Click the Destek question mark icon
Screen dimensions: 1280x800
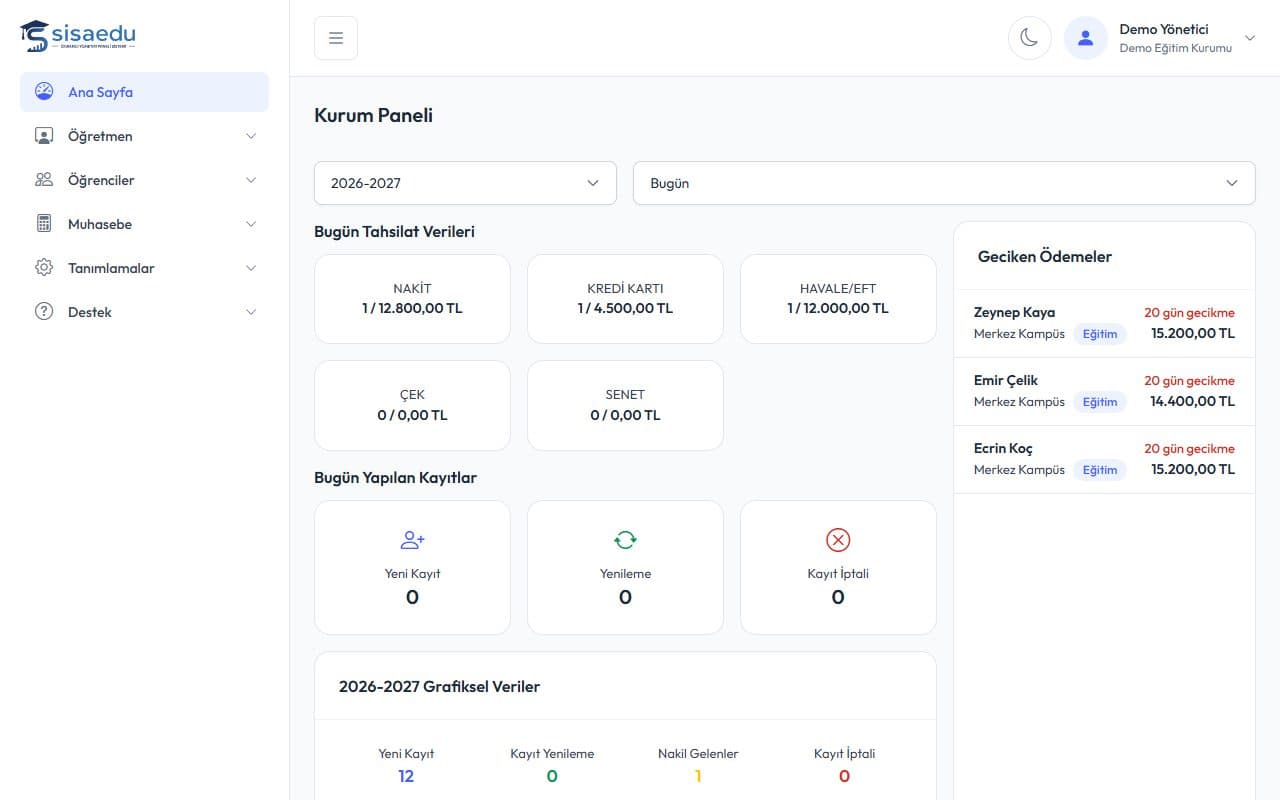pos(44,312)
